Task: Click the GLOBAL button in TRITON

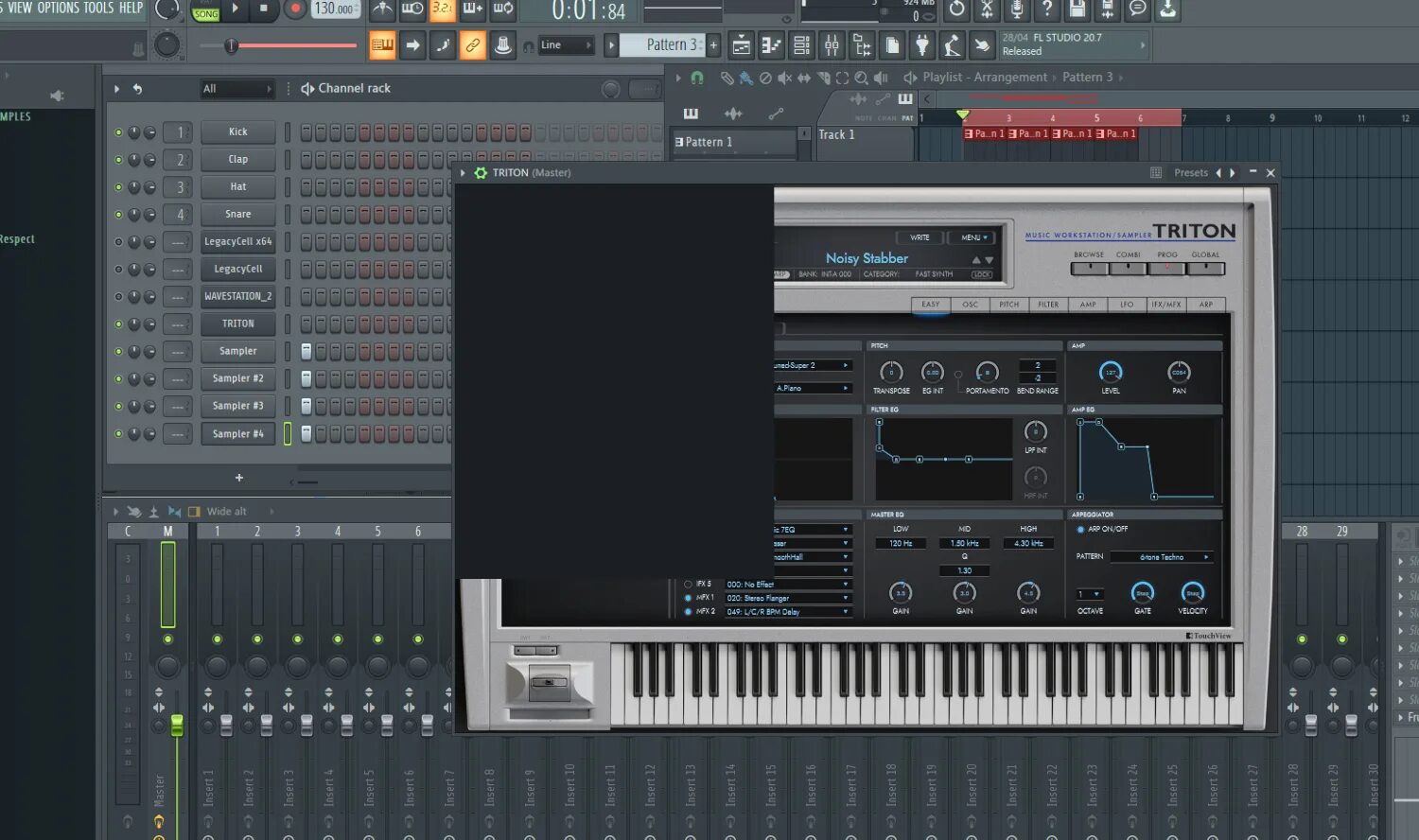Action: (x=1205, y=269)
